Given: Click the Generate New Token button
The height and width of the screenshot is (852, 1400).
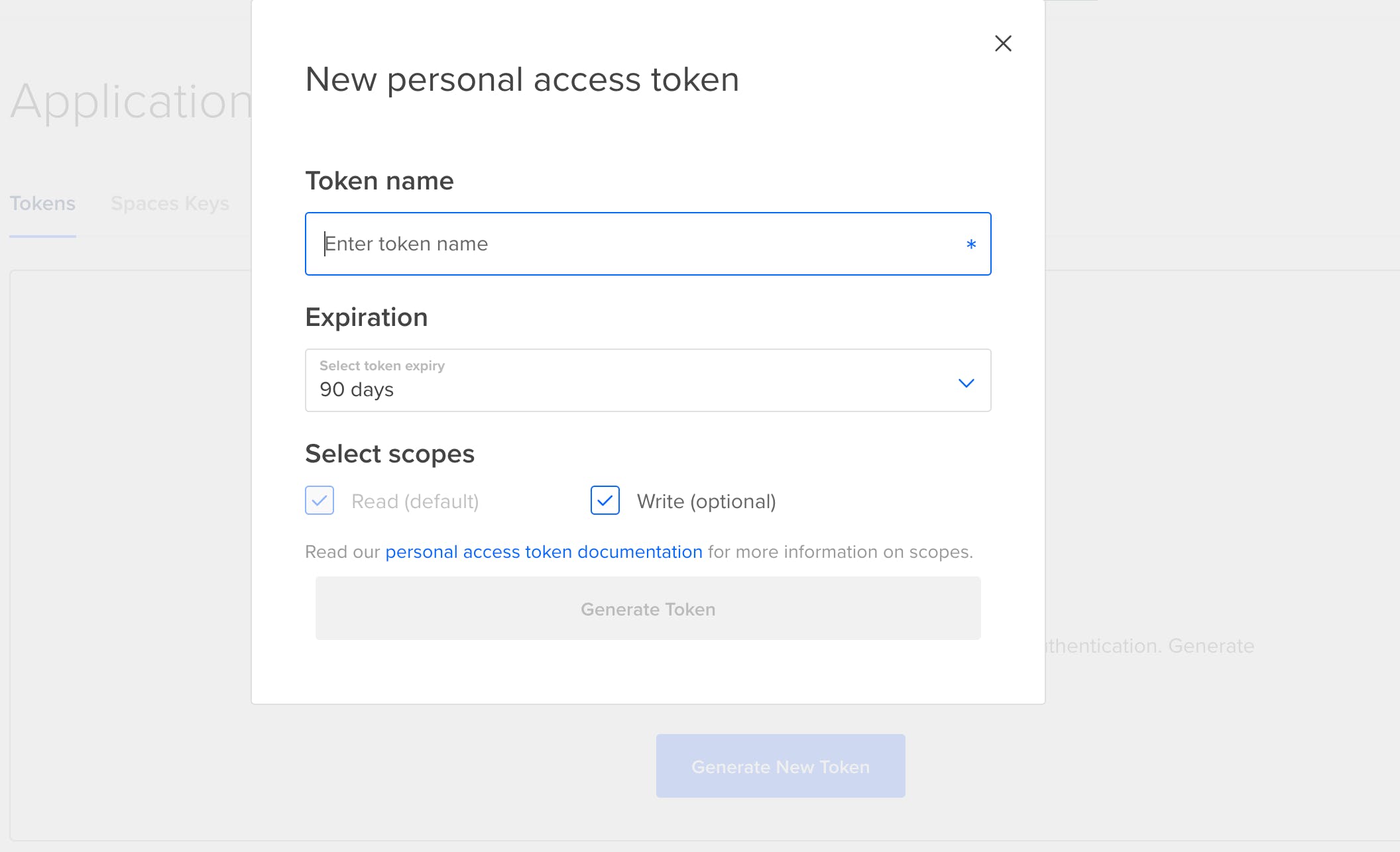Looking at the screenshot, I should point(780,767).
